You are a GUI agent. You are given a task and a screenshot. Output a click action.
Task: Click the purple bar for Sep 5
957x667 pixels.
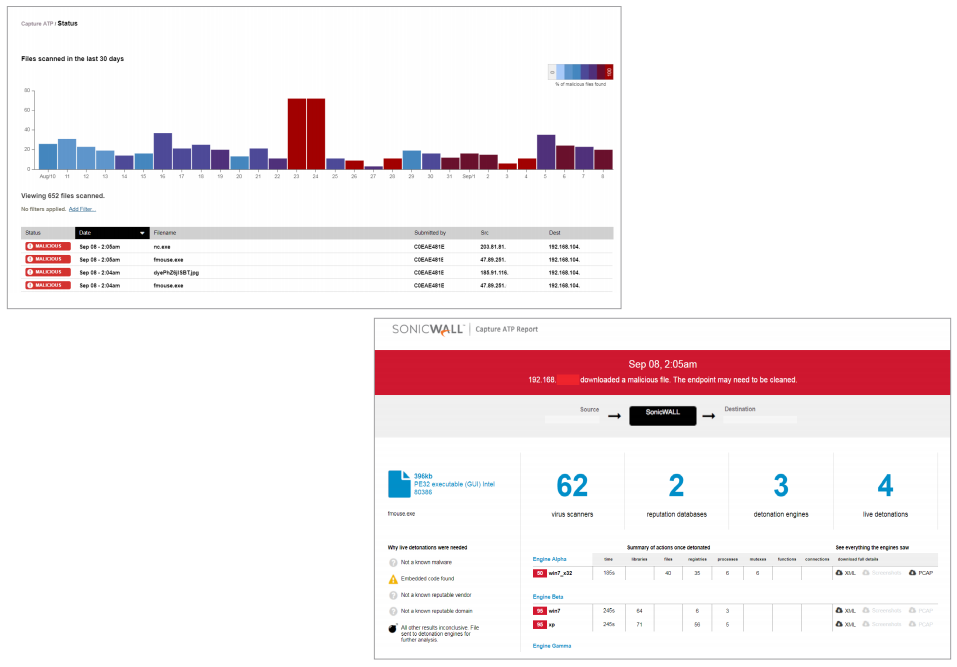coord(546,152)
